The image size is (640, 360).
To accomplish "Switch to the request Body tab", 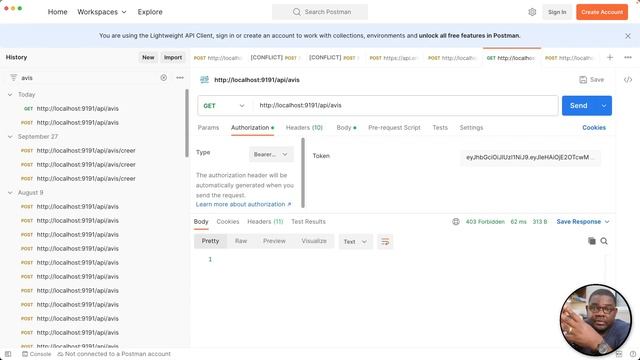I will [x=346, y=128].
